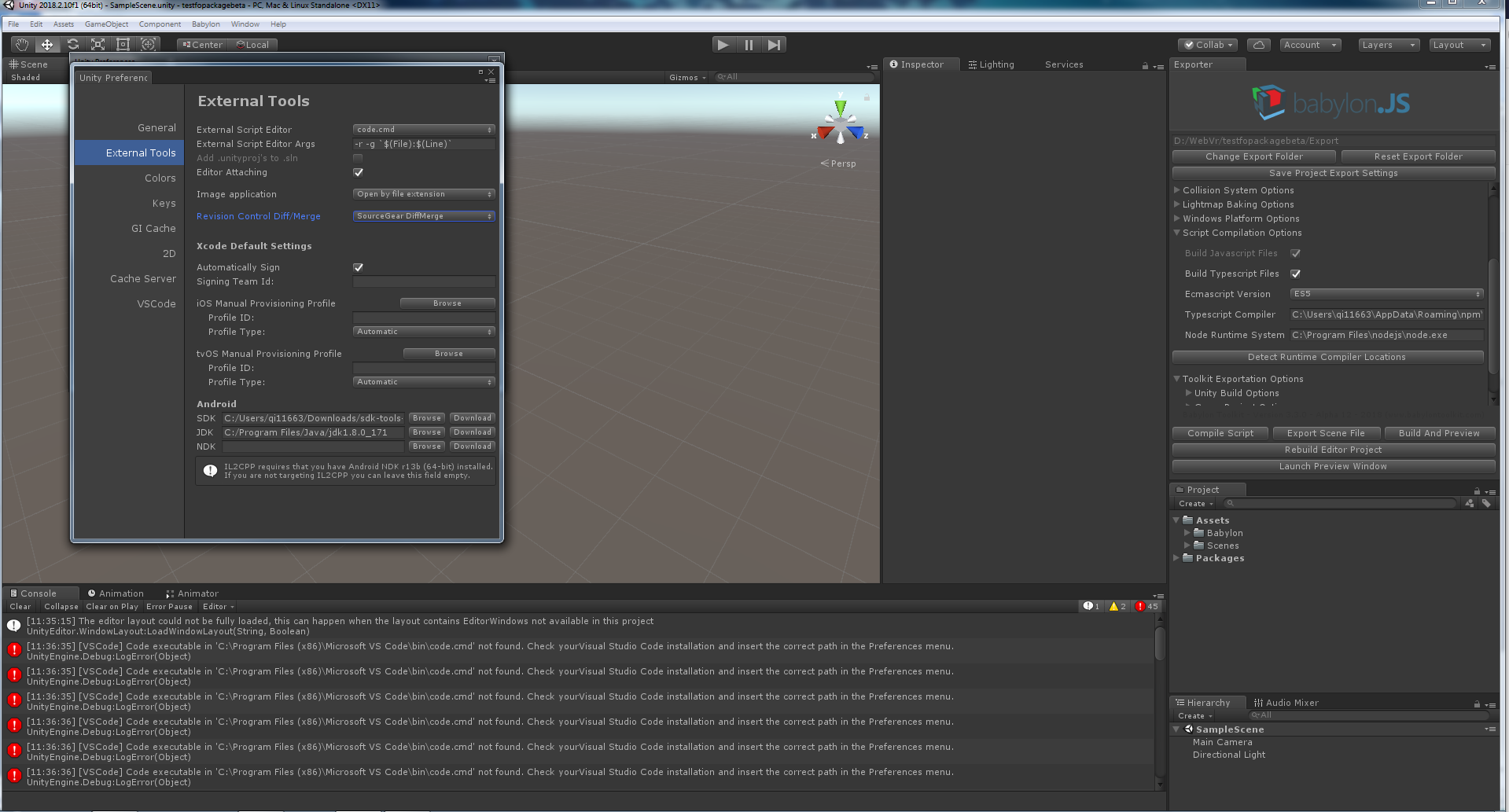Image resolution: width=1509 pixels, height=812 pixels.
Task: Open iOS Profile Type dropdown
Action: click(x=424, y=332)
